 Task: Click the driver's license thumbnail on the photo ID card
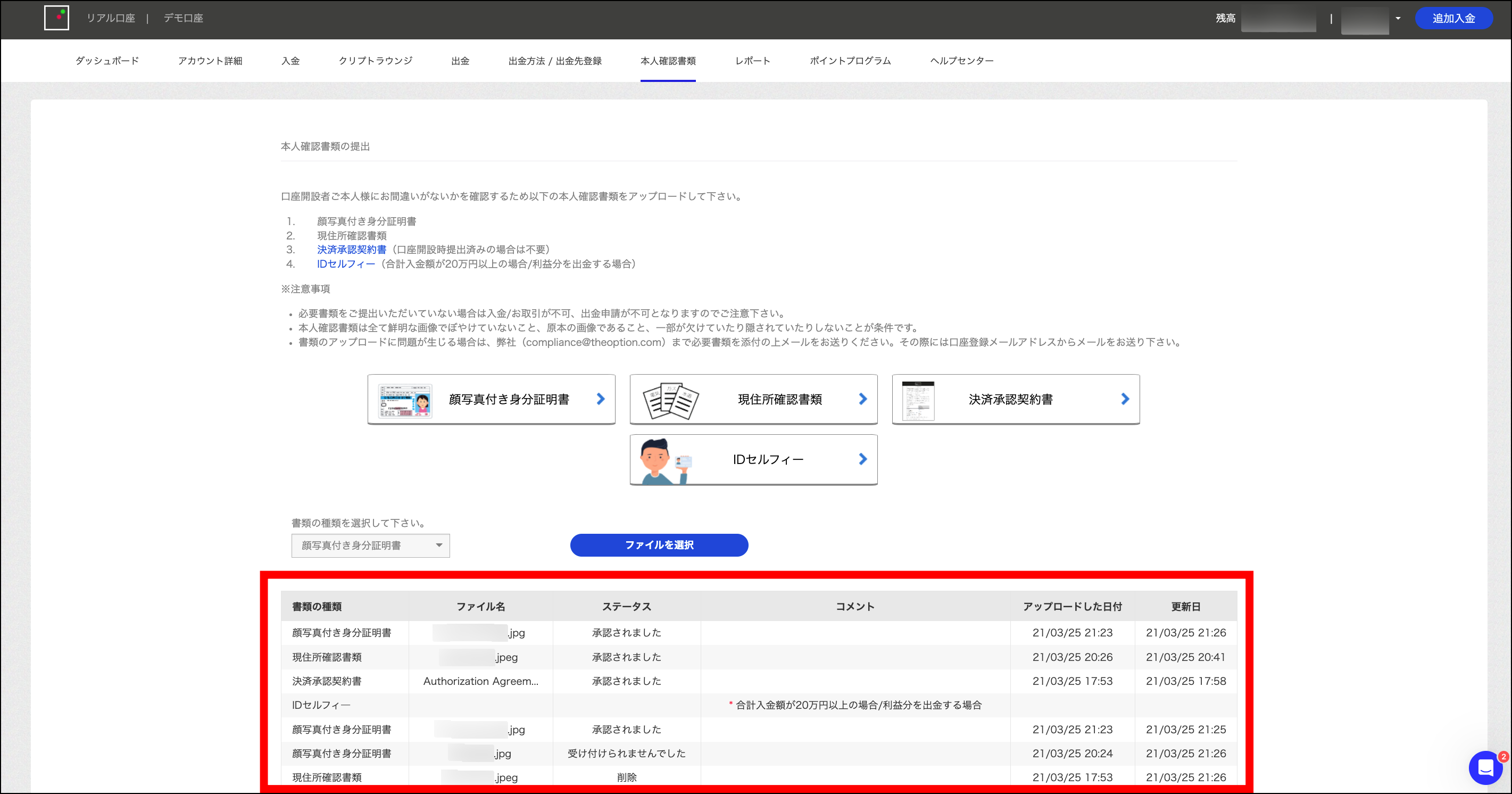click(405, 401)
